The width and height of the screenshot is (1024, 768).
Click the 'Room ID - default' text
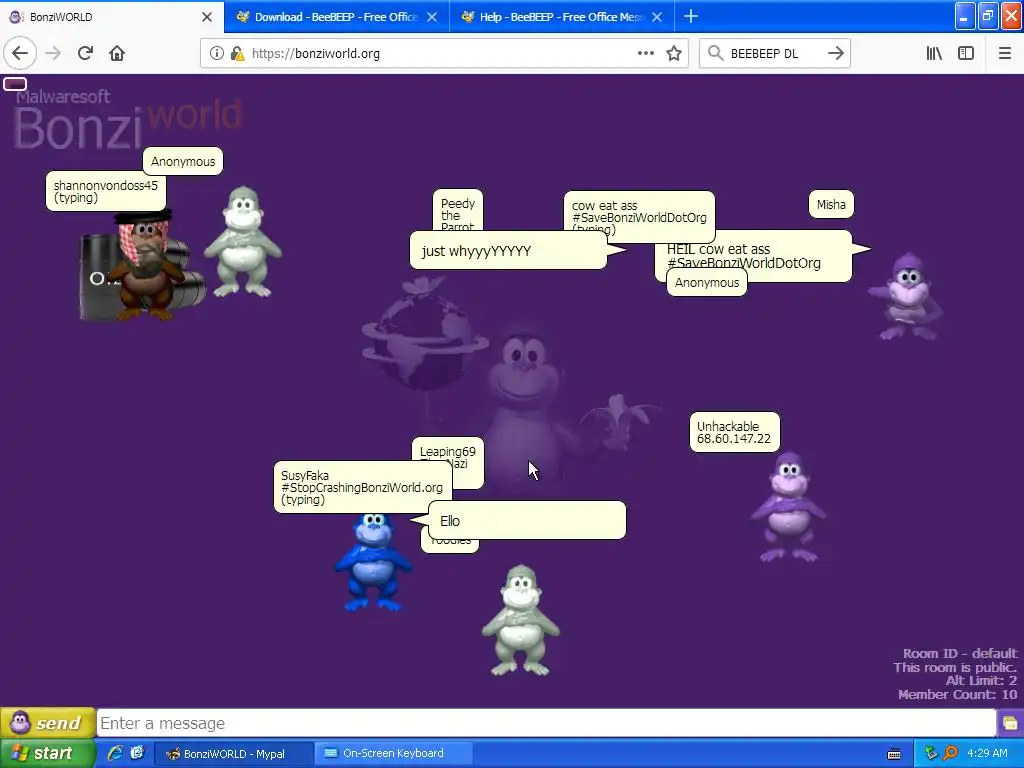[x=959, y=653]
